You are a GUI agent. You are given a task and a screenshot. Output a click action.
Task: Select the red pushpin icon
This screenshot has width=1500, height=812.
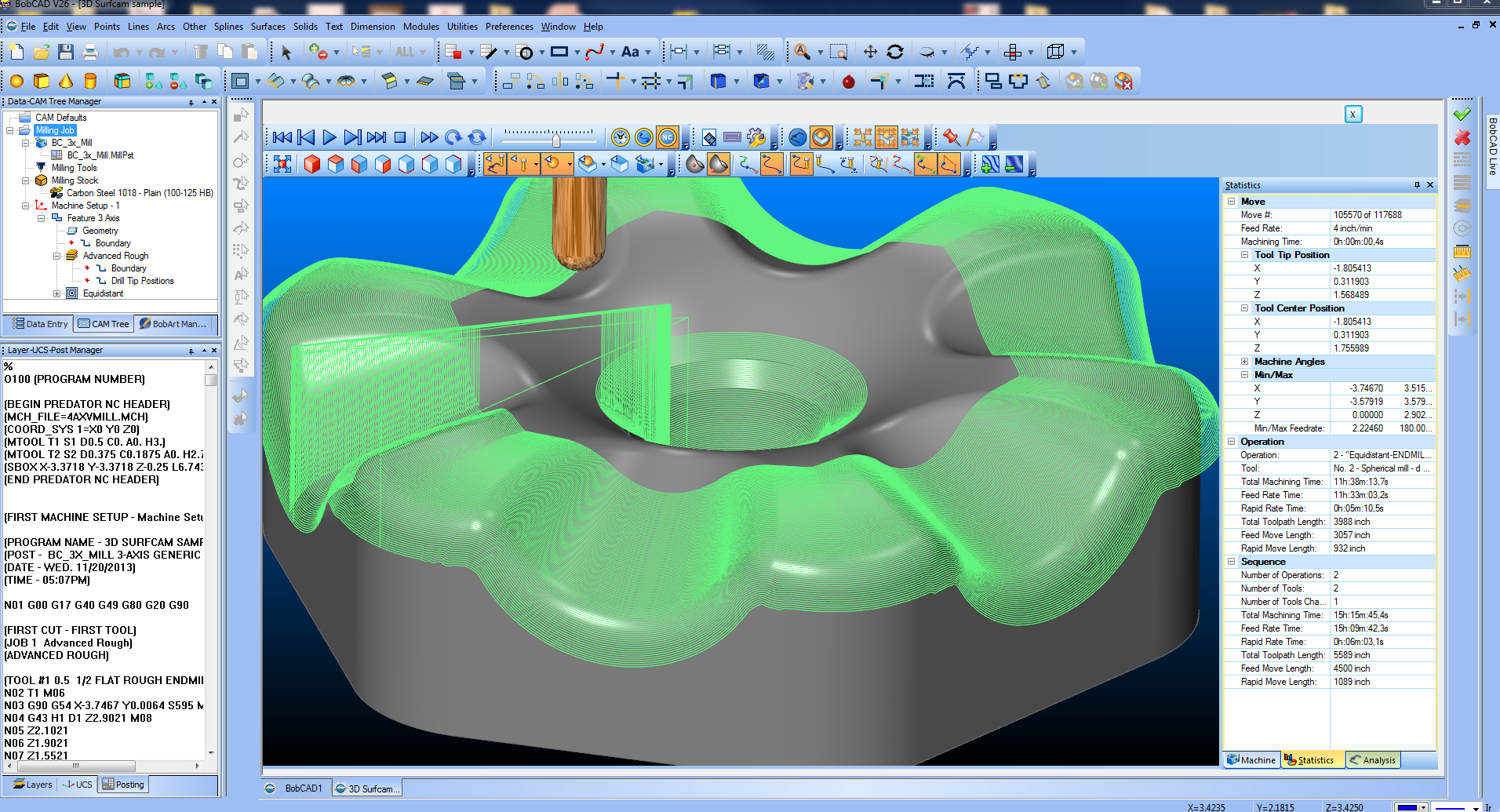[x=951, y=137]
